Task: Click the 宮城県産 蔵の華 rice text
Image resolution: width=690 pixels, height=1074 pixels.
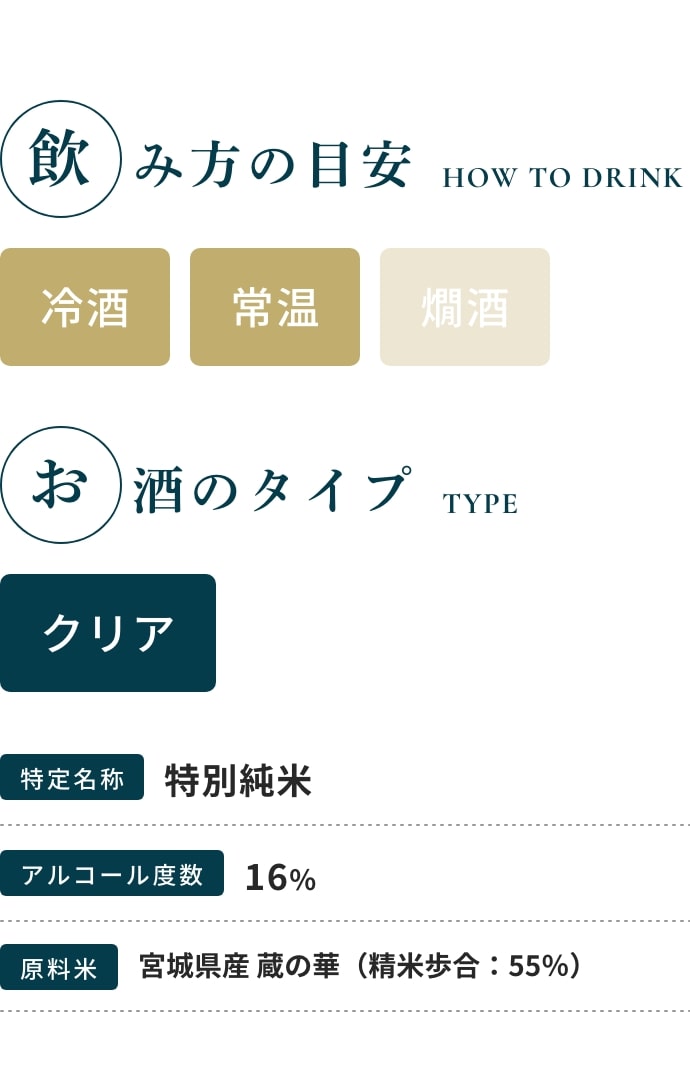Action: 239,966
